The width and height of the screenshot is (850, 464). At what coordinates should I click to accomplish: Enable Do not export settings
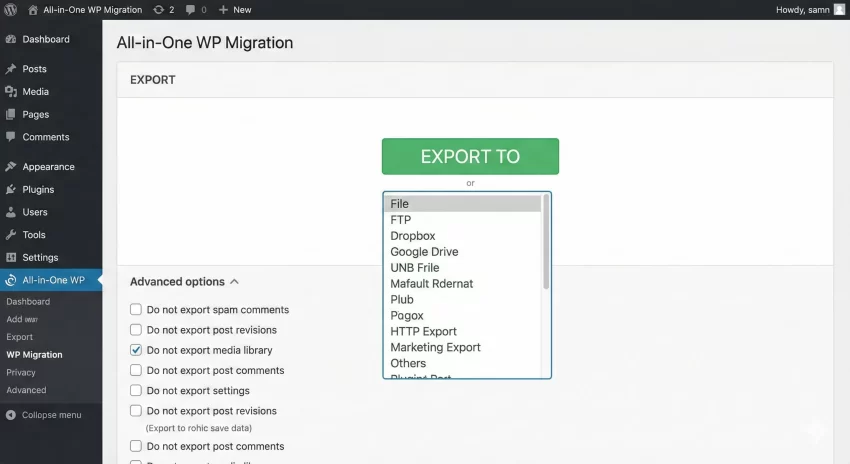136,390
